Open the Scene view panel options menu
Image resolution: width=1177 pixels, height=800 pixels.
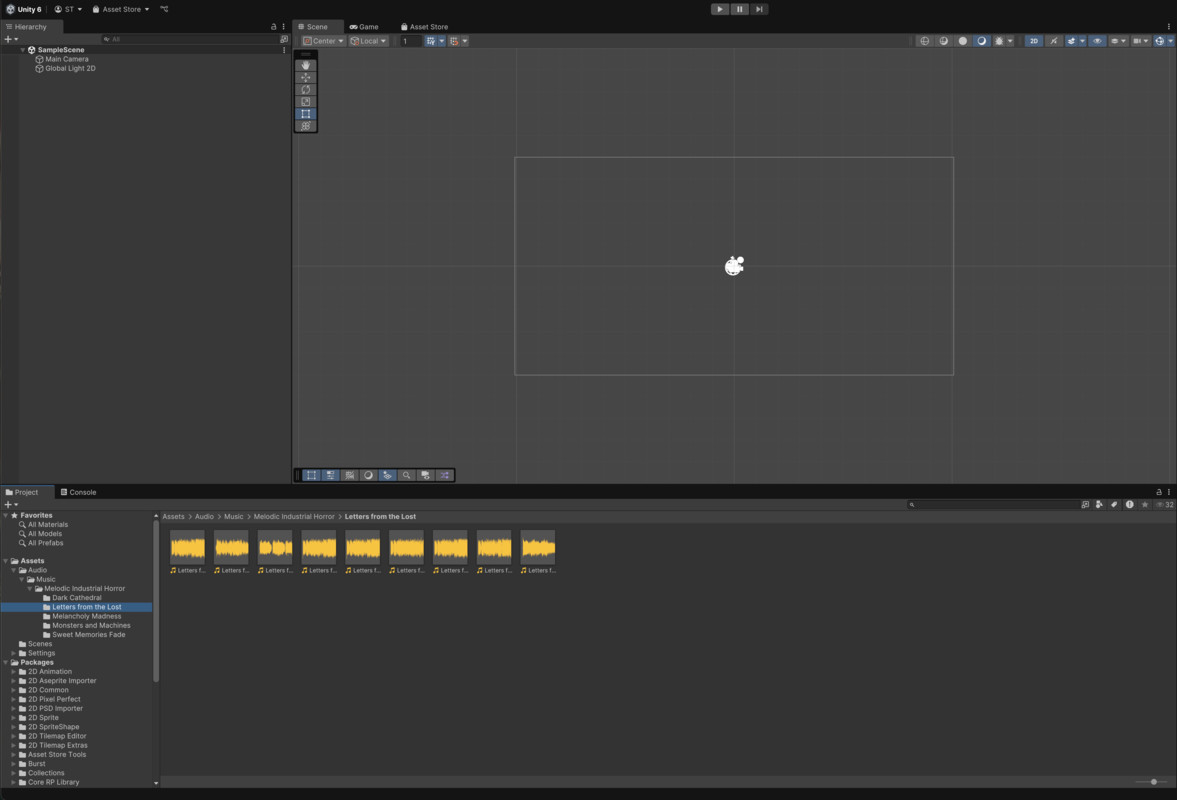[1168, 26]
